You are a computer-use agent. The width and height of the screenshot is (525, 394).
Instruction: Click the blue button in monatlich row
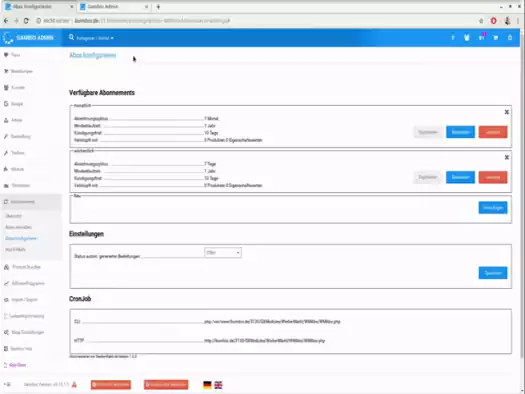(x=460, y=132)
